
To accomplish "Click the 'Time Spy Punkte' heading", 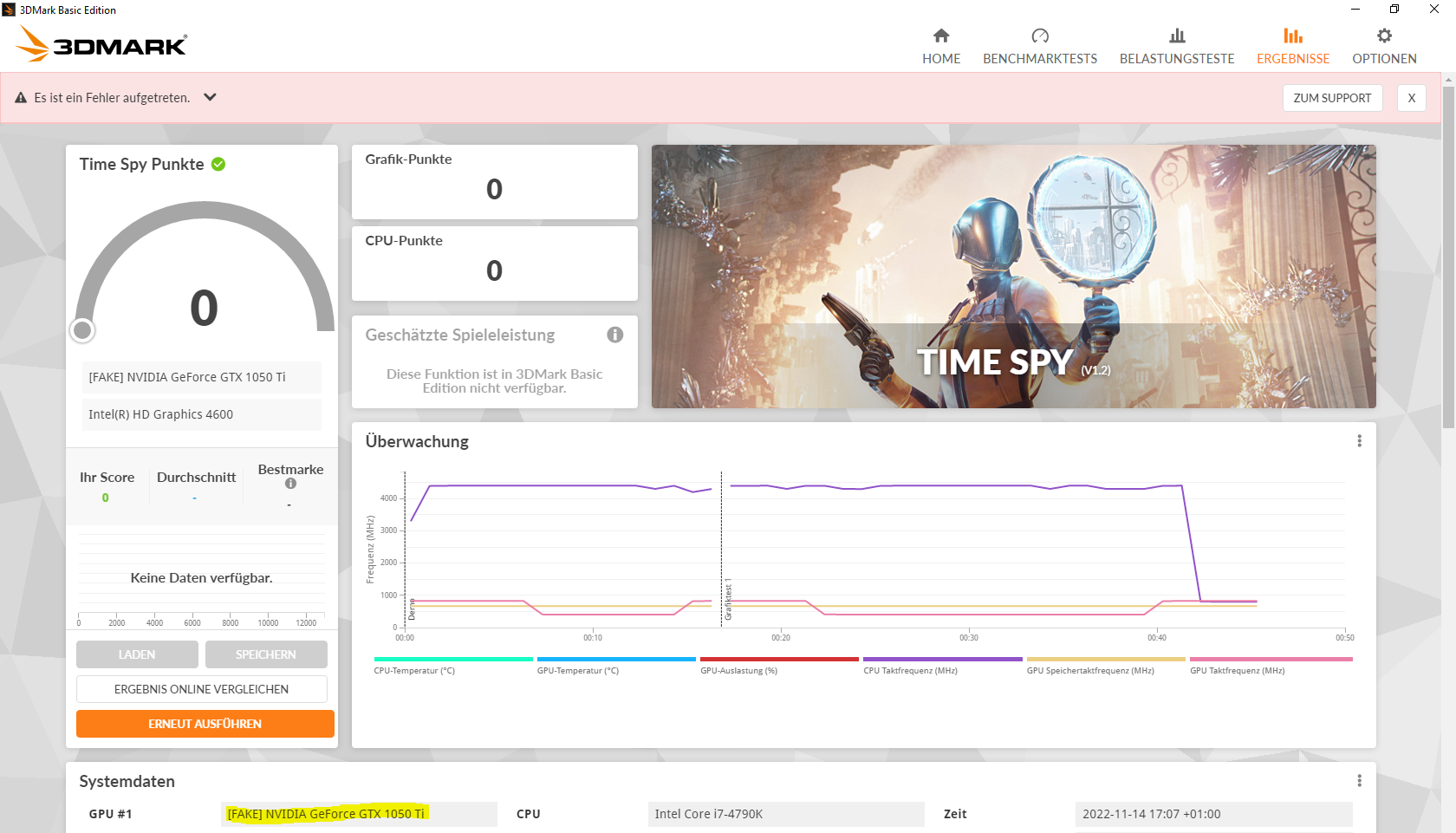I will [142, 164].
